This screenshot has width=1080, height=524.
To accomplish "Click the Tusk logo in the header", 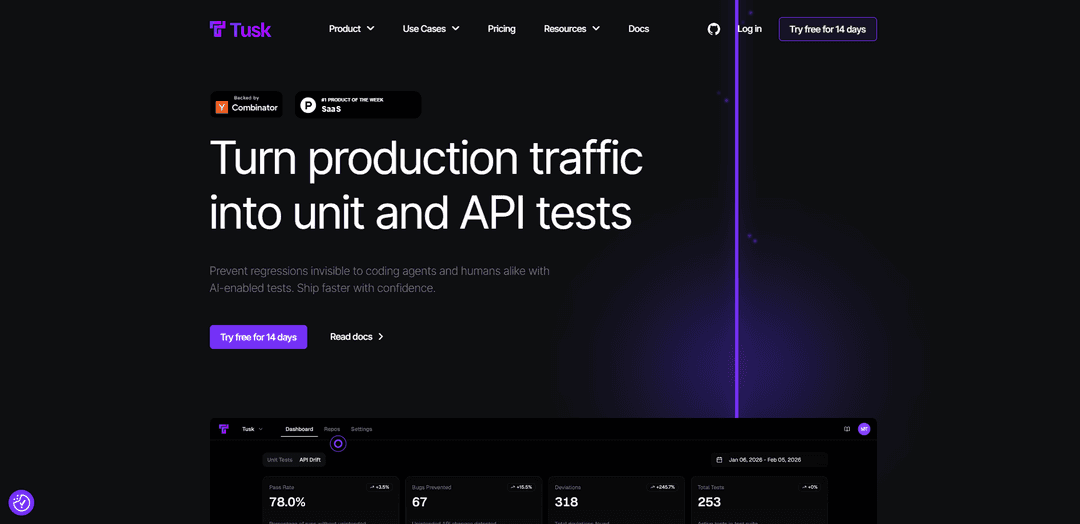I will point(240,29).
